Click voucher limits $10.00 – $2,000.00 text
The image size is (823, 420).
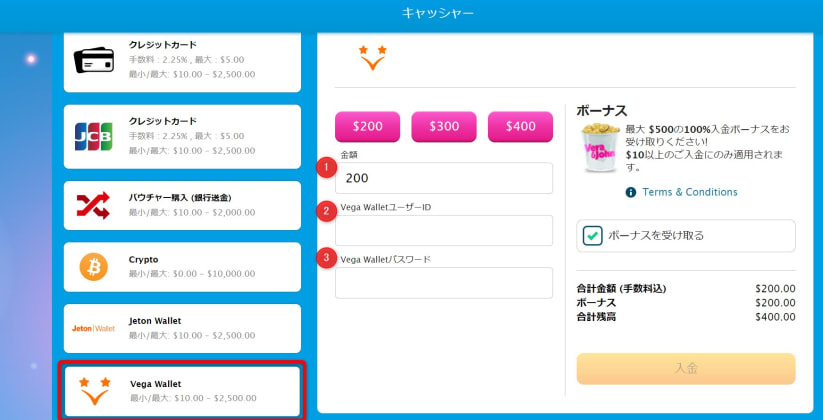point(192,213)
